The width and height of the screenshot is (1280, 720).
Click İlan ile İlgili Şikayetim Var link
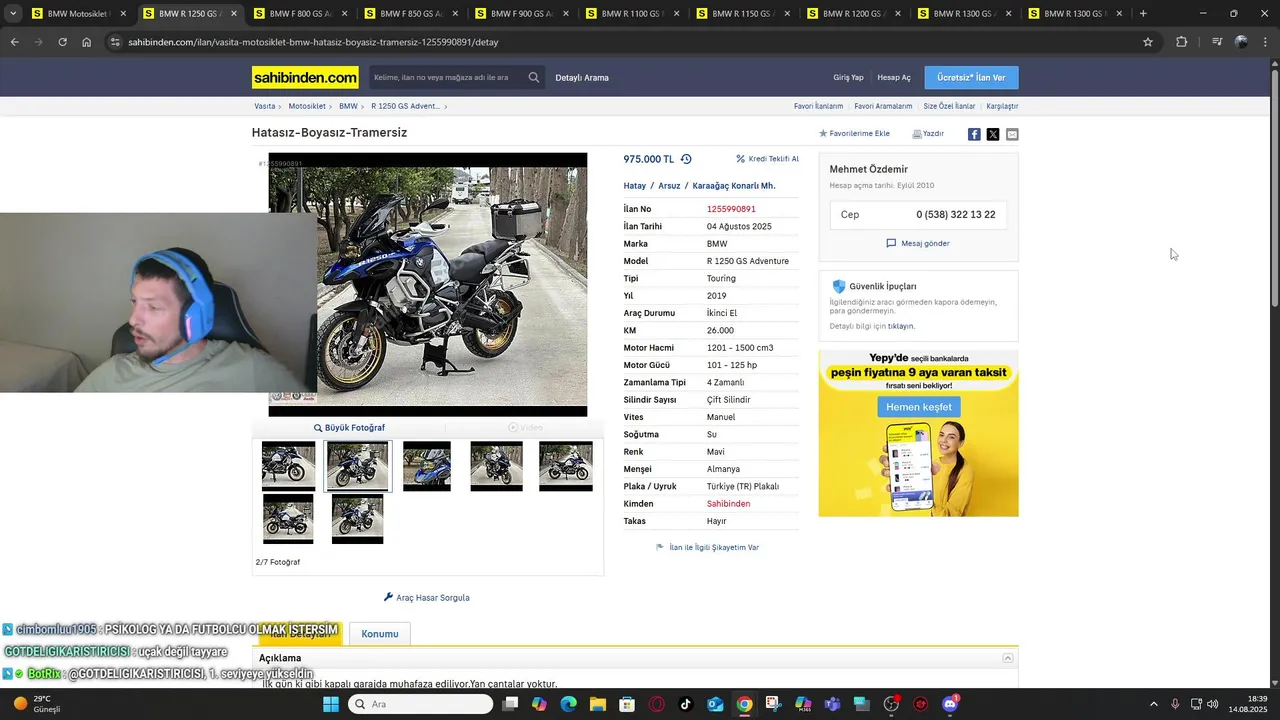(x=714, y=547)
